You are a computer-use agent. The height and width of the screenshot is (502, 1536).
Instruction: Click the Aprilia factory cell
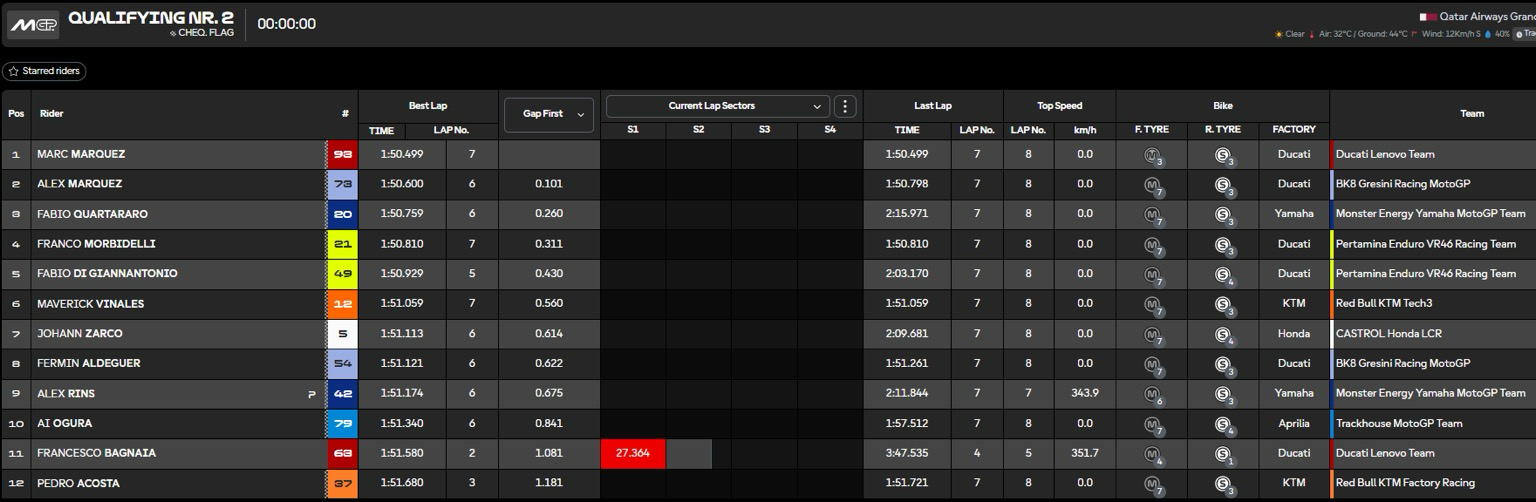coord(1294,424)
